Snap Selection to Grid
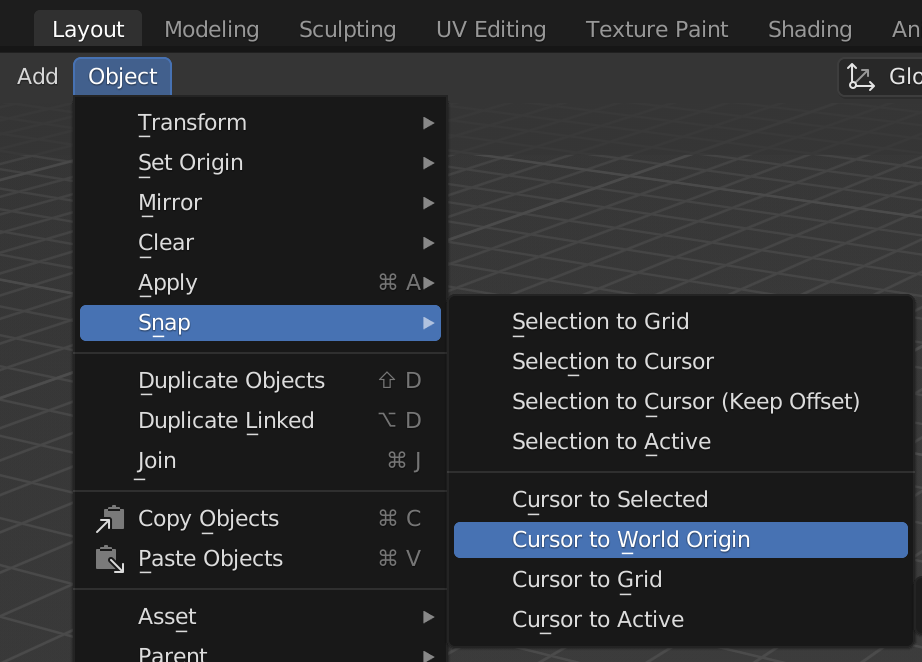922x662 pixels. (x=680, y=322)
